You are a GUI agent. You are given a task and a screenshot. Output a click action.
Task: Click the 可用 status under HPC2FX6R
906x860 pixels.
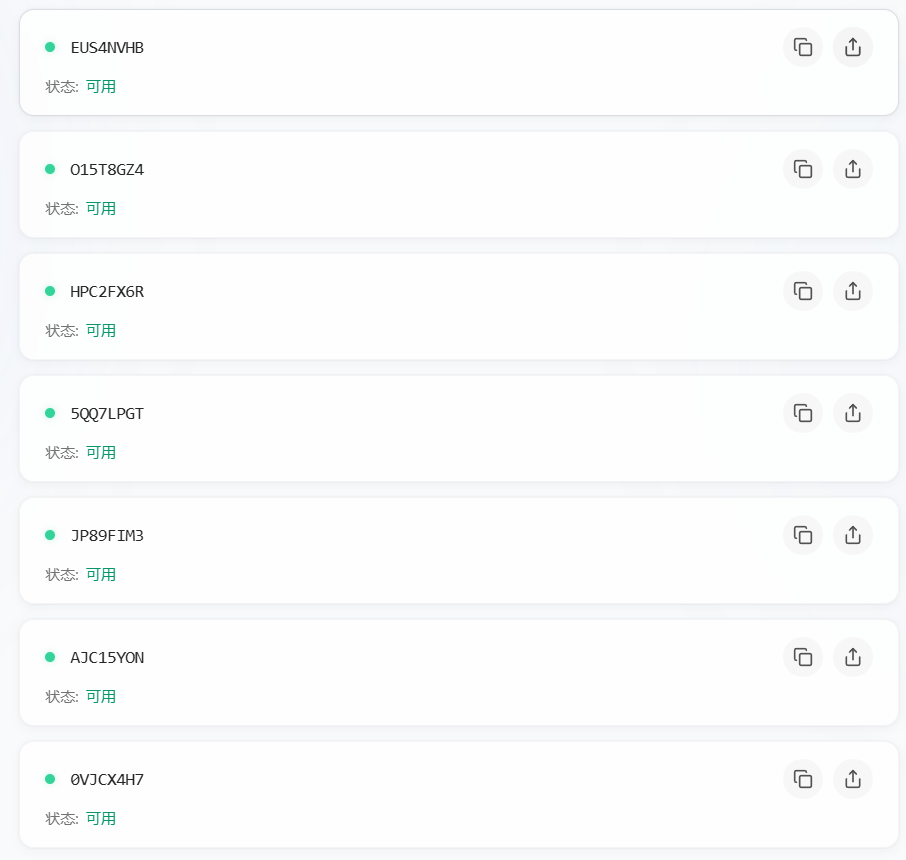pos(101,330)
